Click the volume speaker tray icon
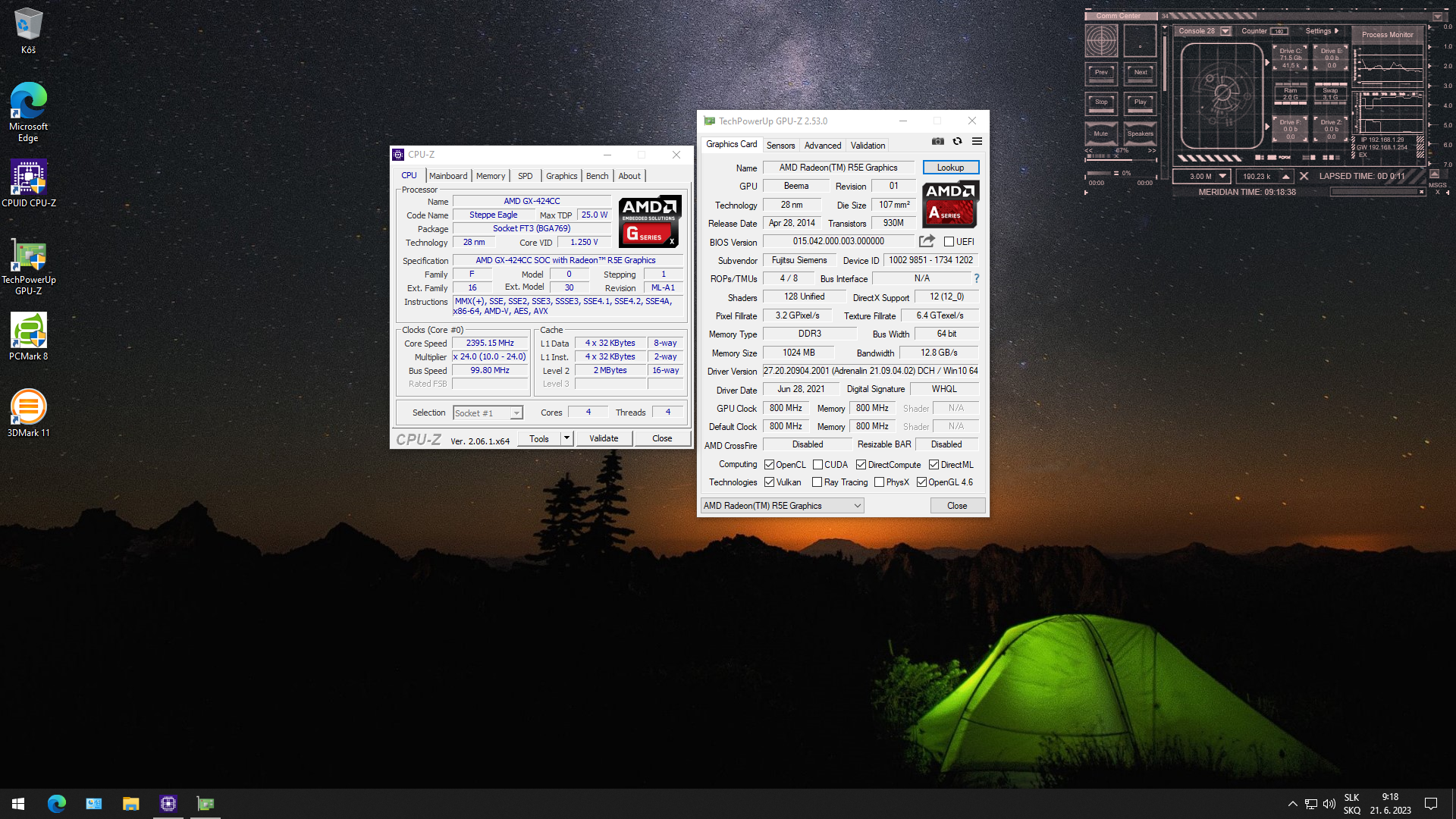 [1329, 804]
